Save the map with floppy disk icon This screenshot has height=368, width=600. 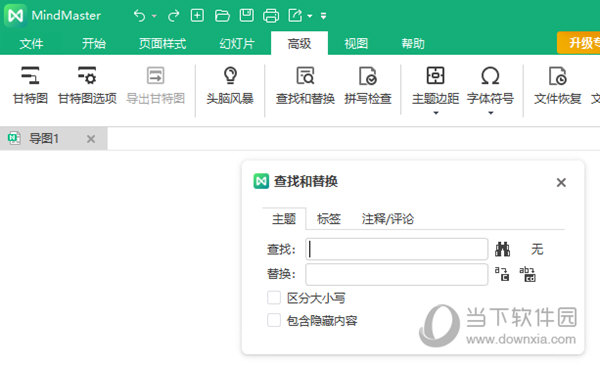coord(246,15)
